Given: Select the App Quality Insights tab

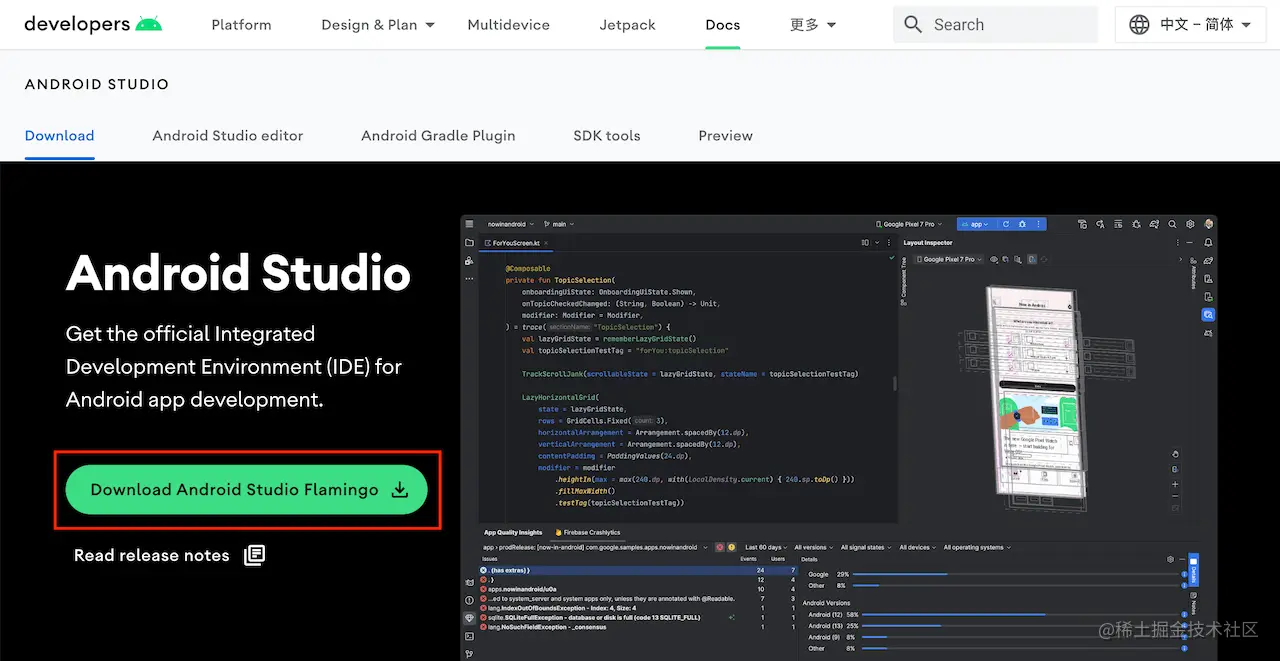Looking at the screenshot, I should (x=513, y=533).
